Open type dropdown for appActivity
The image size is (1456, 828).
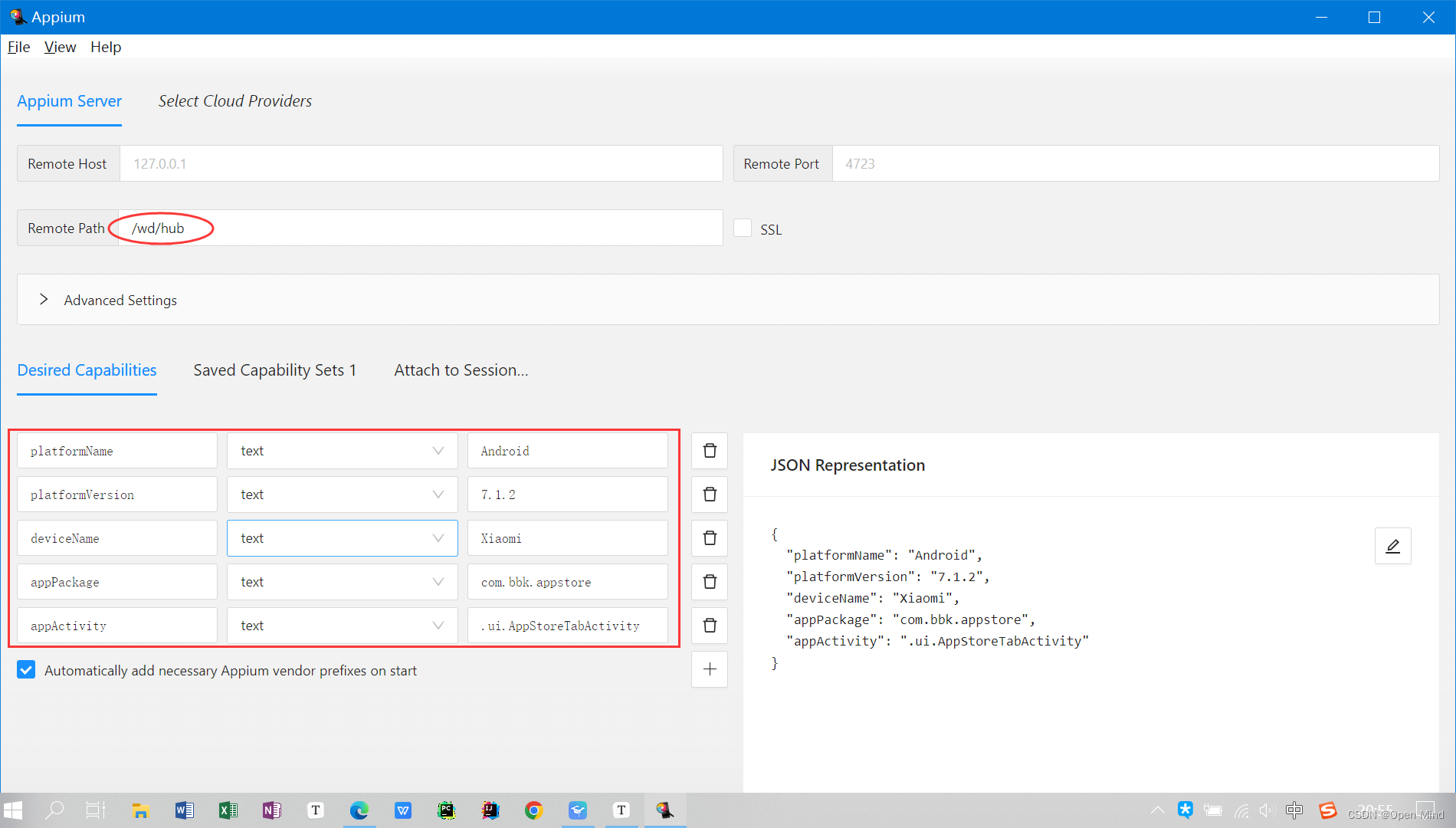tap(342, 626)
